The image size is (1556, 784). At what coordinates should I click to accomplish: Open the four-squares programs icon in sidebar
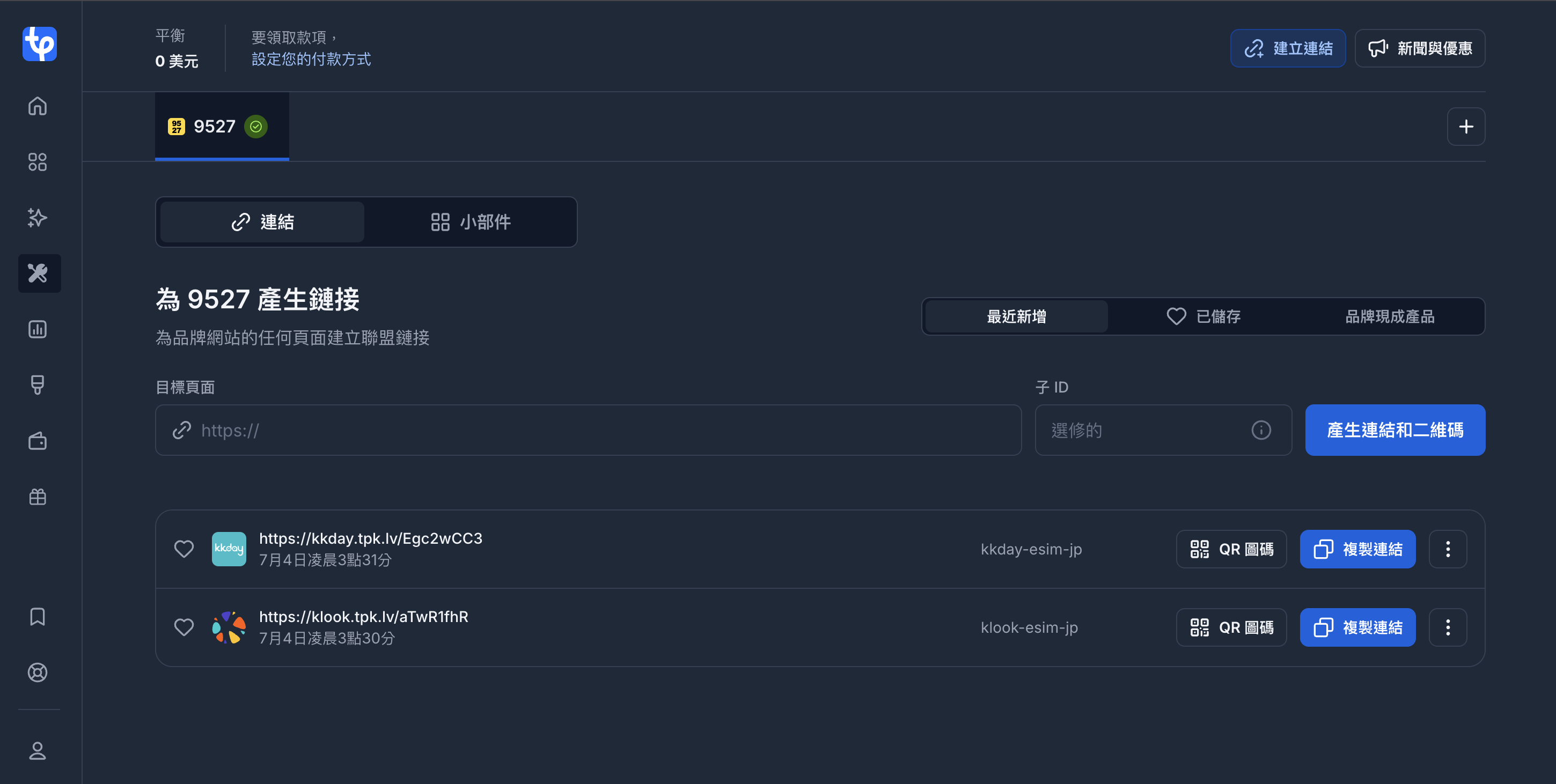[x=38, y=162]
